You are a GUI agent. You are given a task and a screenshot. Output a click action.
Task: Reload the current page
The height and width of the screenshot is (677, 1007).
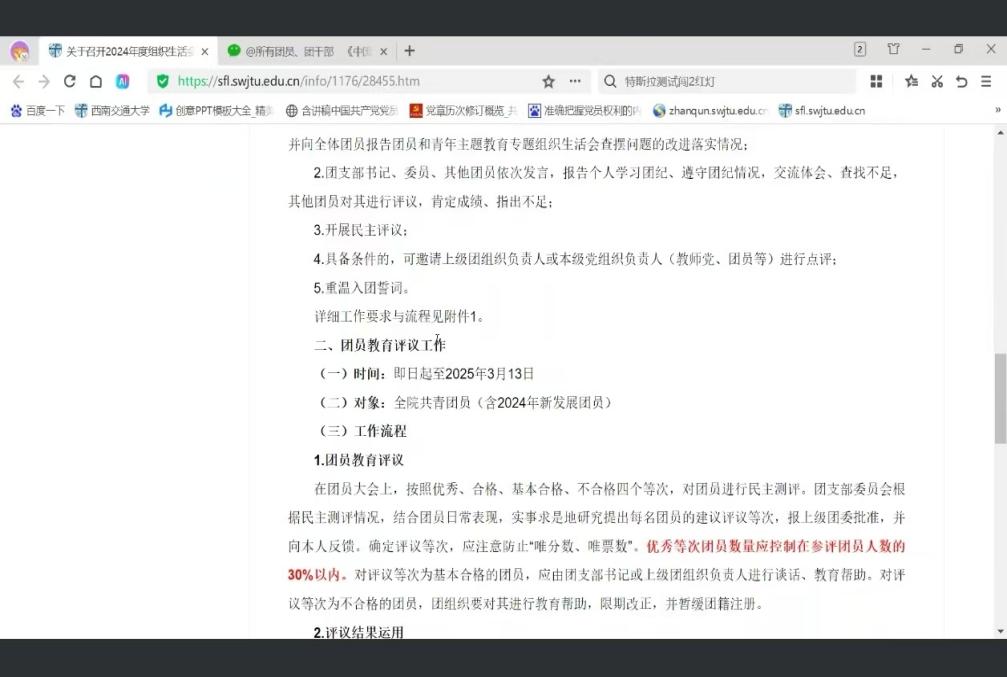pos(69,81)
